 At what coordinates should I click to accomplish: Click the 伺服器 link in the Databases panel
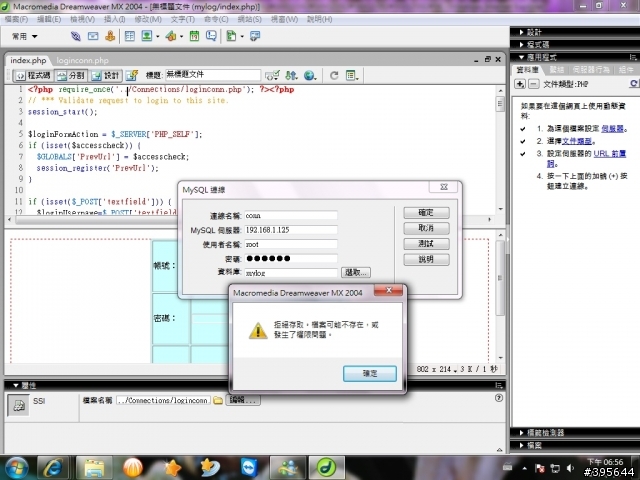point(612,129)
